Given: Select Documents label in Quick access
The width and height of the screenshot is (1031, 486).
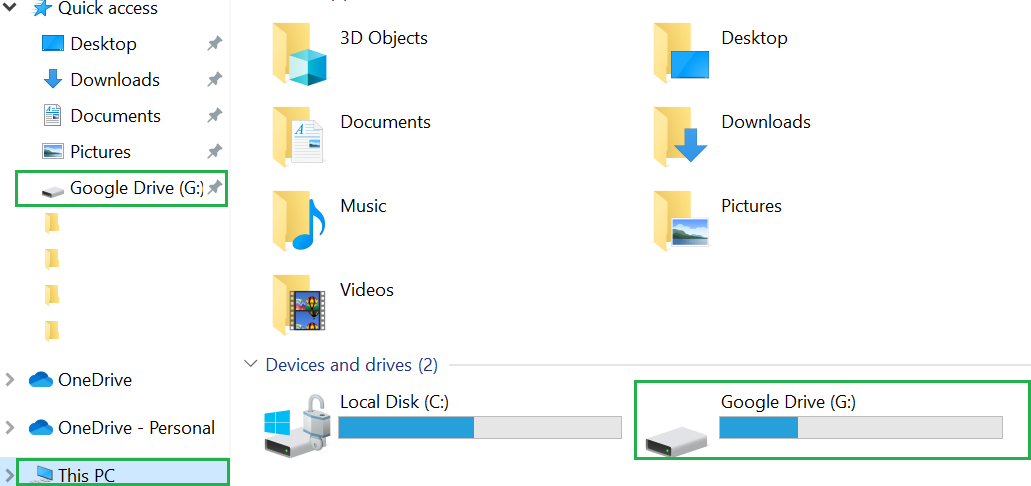Looking at the screenshot, I should point(115,116).
